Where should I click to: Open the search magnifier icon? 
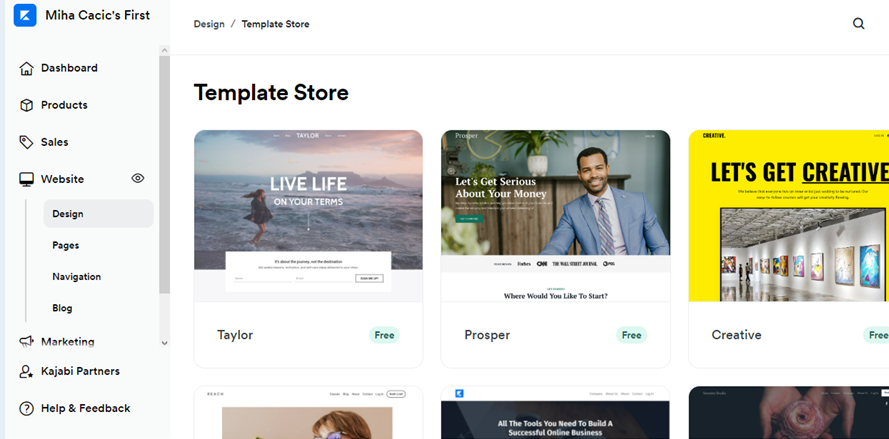point(859,24)
